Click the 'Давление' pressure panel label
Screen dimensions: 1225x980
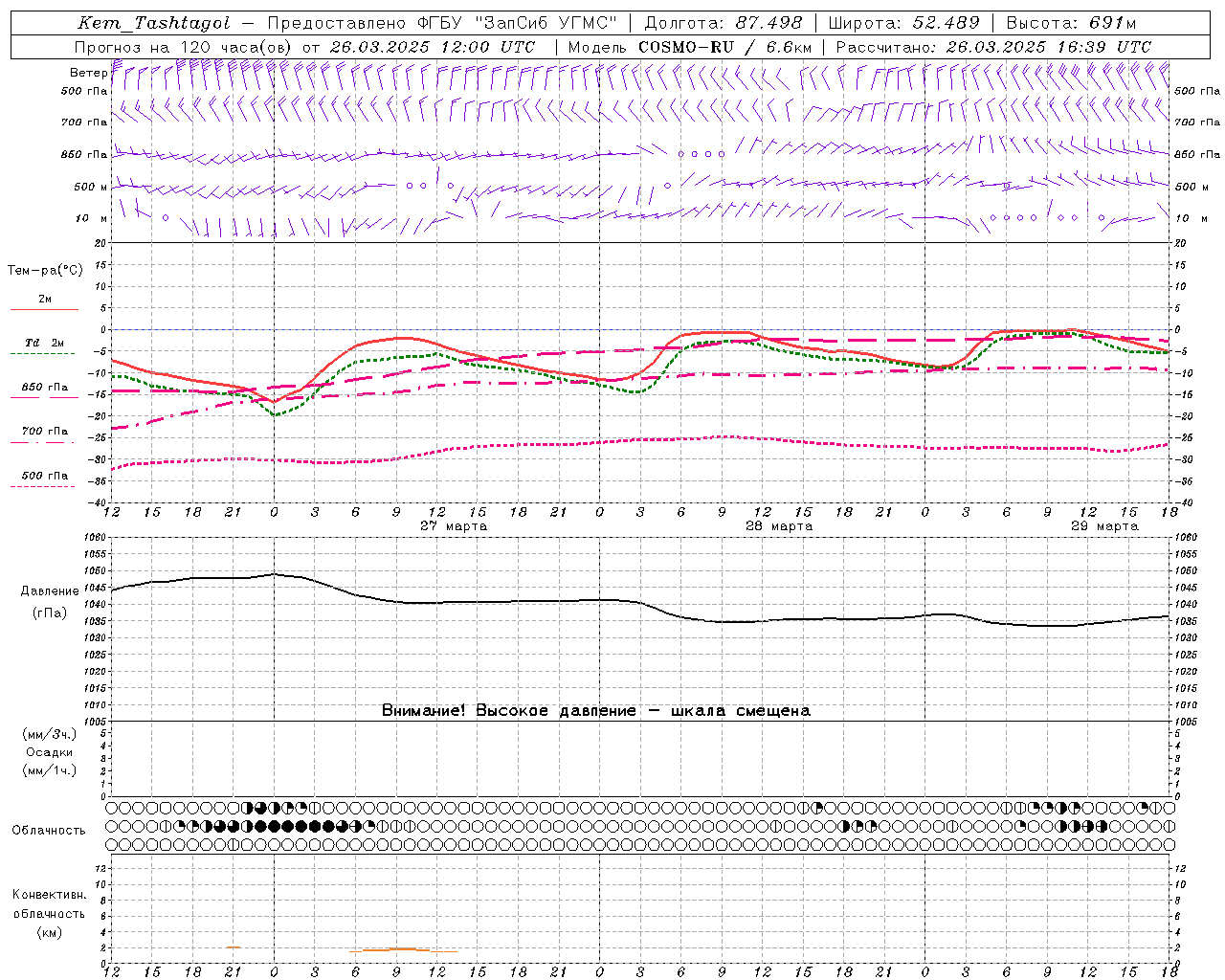[x=50, y=591]
